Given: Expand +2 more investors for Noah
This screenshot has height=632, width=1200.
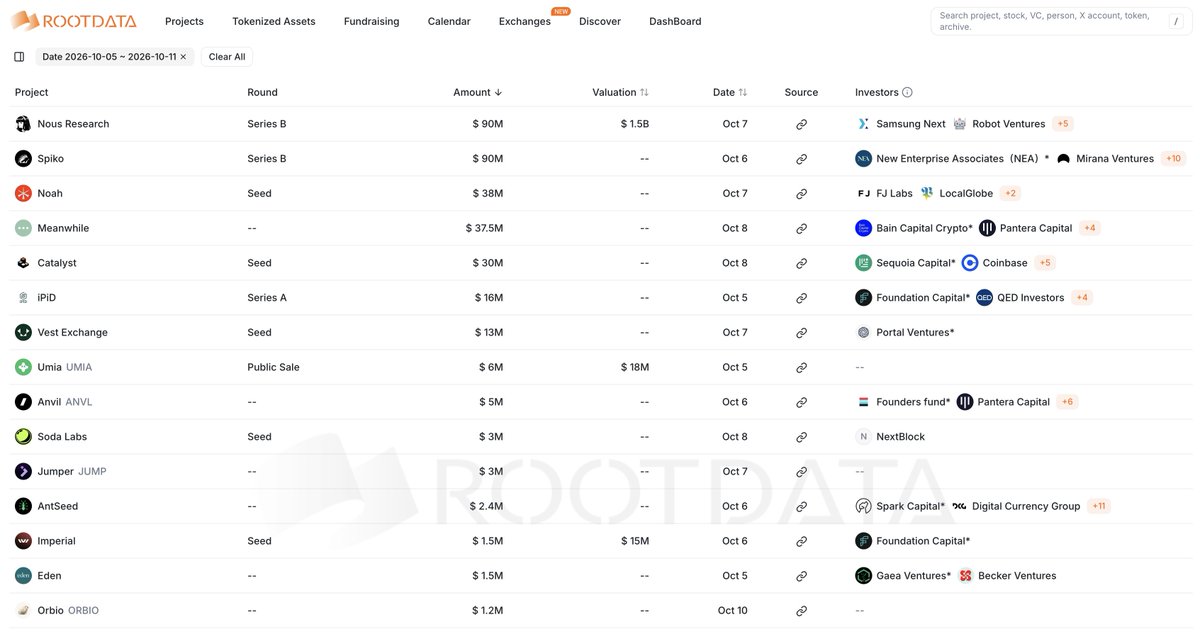Looking at the screenshot, I should click(1010, 193).
